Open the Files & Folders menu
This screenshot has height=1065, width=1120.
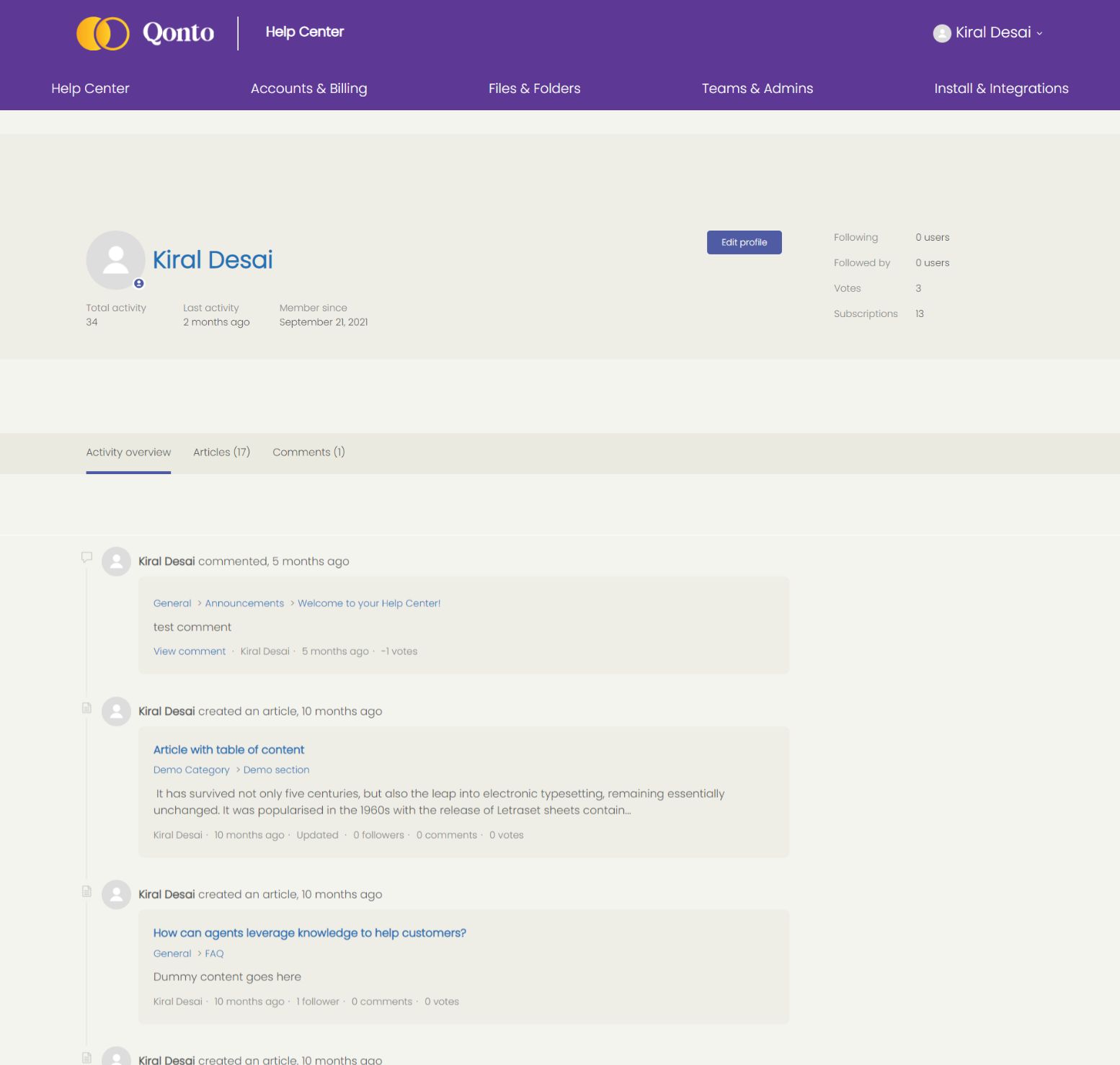(x=534, y=89)
